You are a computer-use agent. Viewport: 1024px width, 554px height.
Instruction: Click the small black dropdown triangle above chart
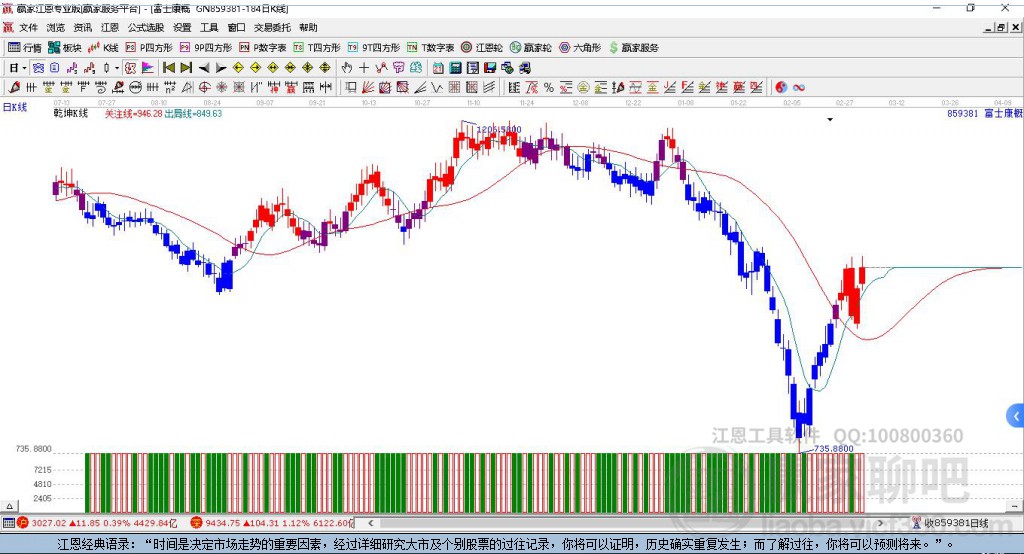tap(830, 120)
